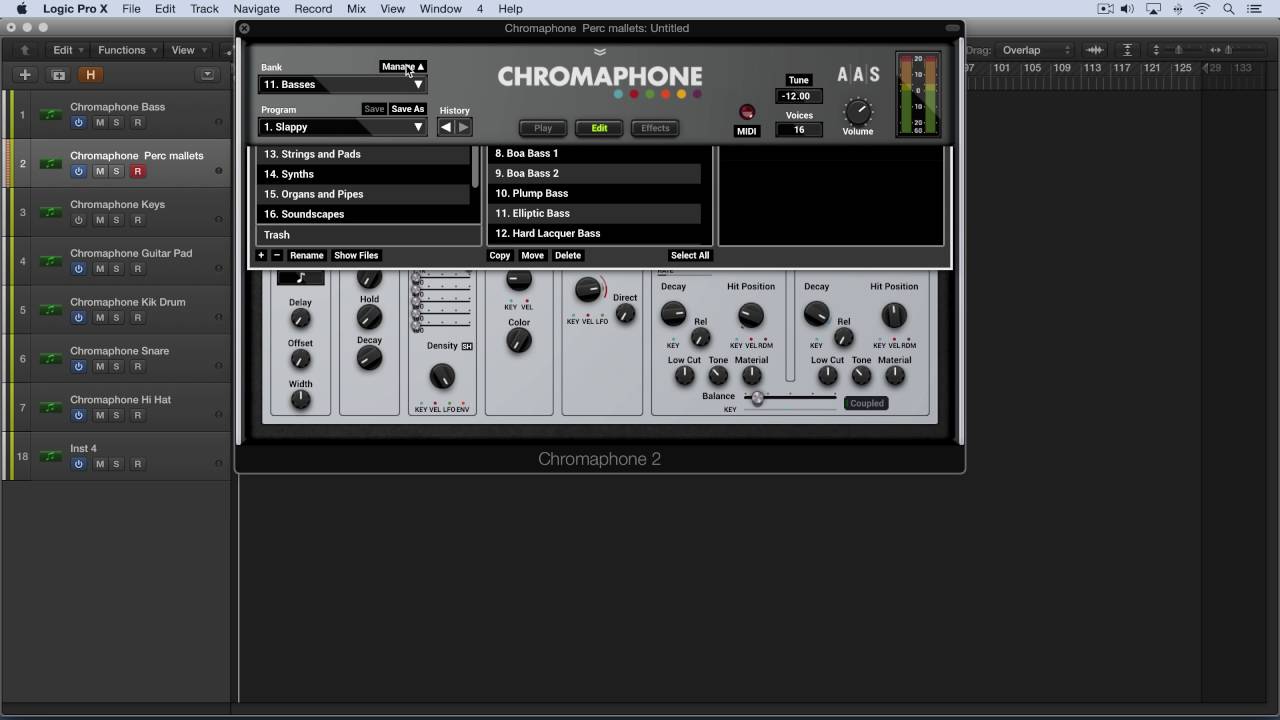1280x720 pixels.
Task: Click the Tune value field -12.00
Action: click(x=798, y=96)
